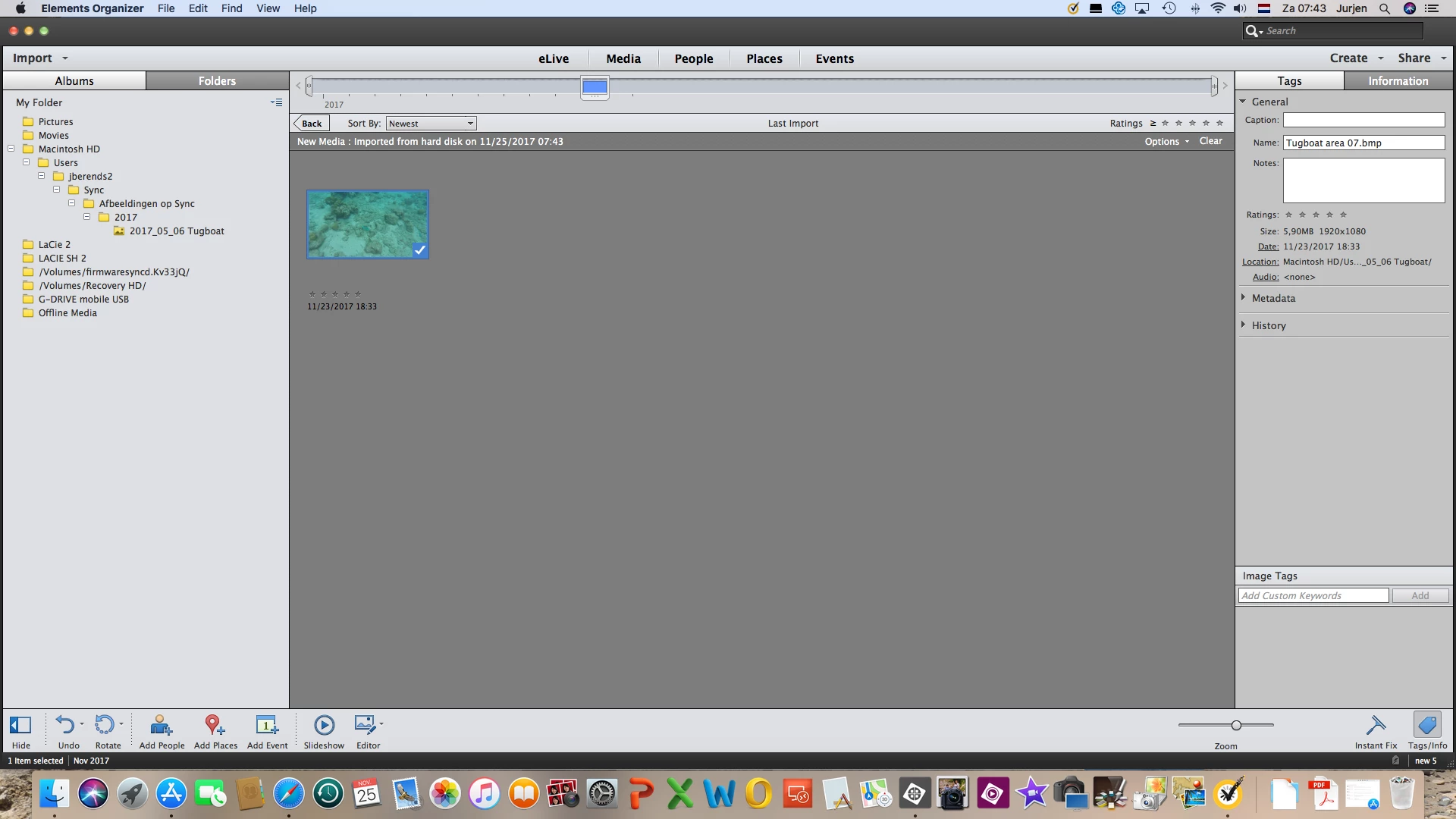Click the Add Event icon
Image resolution: width=1456 pixels, height=819 pixels.
click(267, 726)
